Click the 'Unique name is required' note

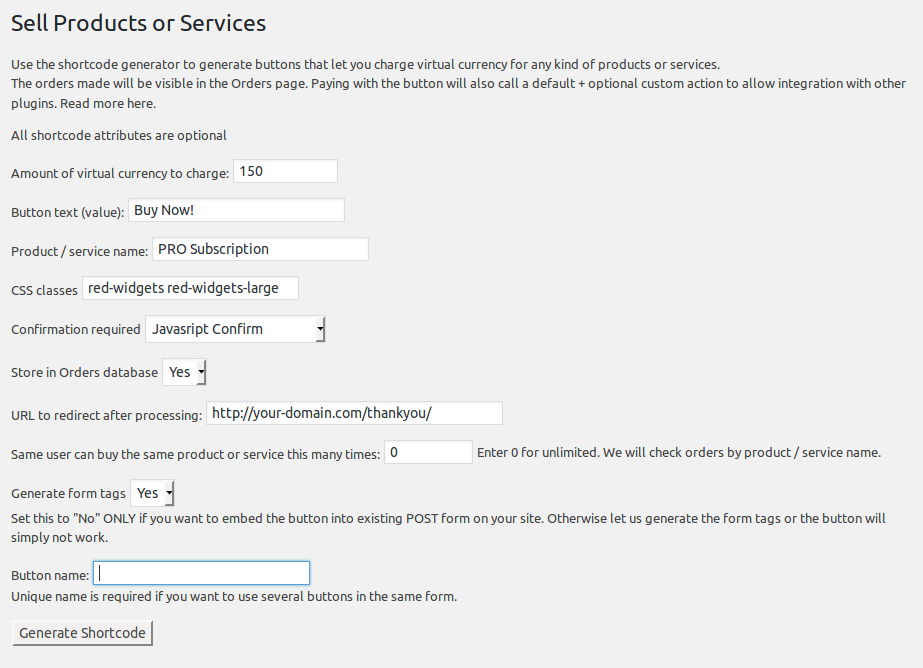click(234, 597)
